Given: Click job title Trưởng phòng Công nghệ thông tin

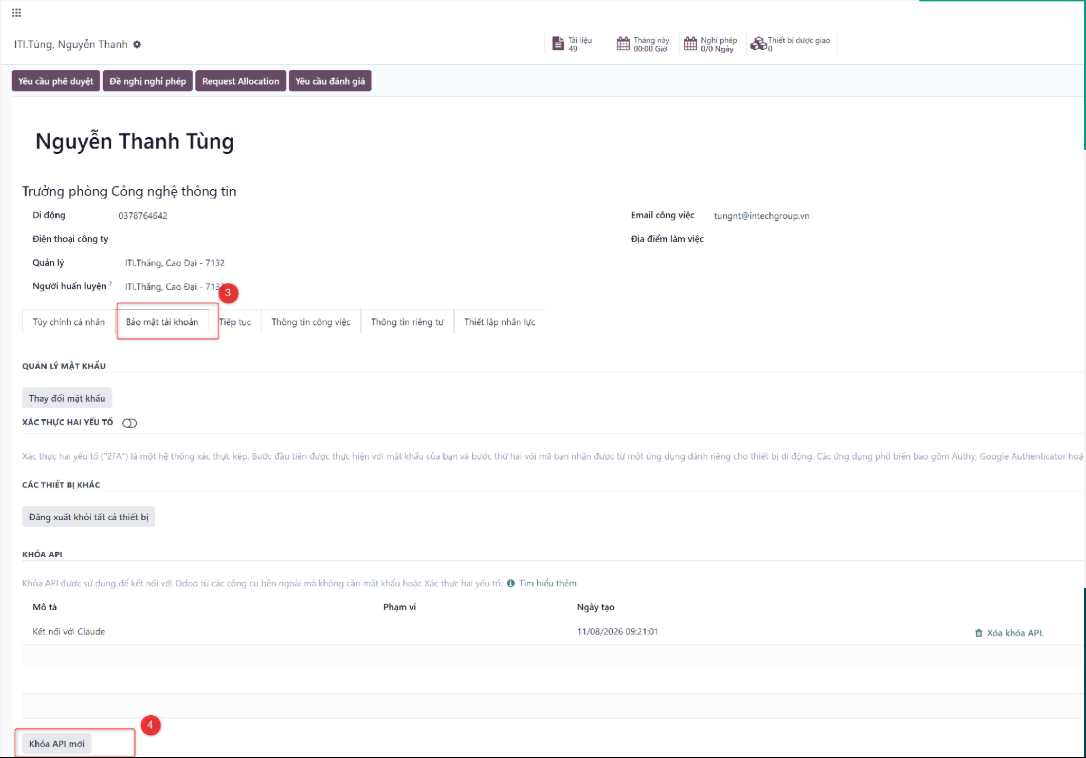Looking at the screenshot, I should pyautogui.click(x=129, y=191).
